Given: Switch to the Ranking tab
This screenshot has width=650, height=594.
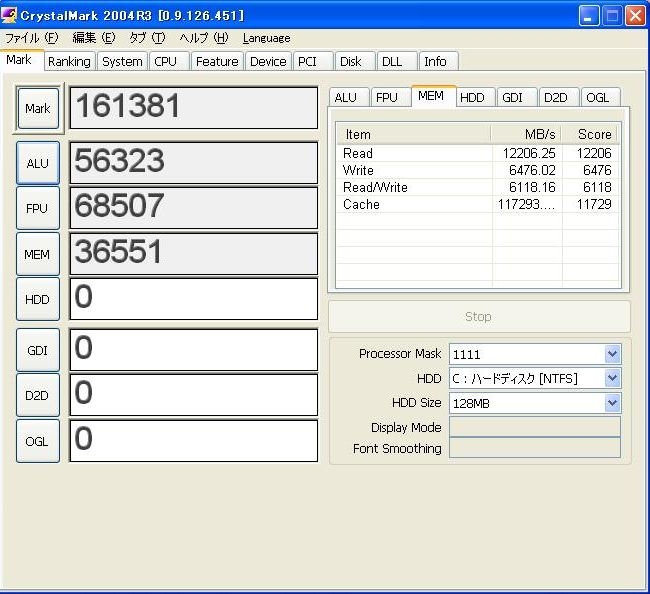Looking at the screenshot, I should tap(69, 61).
